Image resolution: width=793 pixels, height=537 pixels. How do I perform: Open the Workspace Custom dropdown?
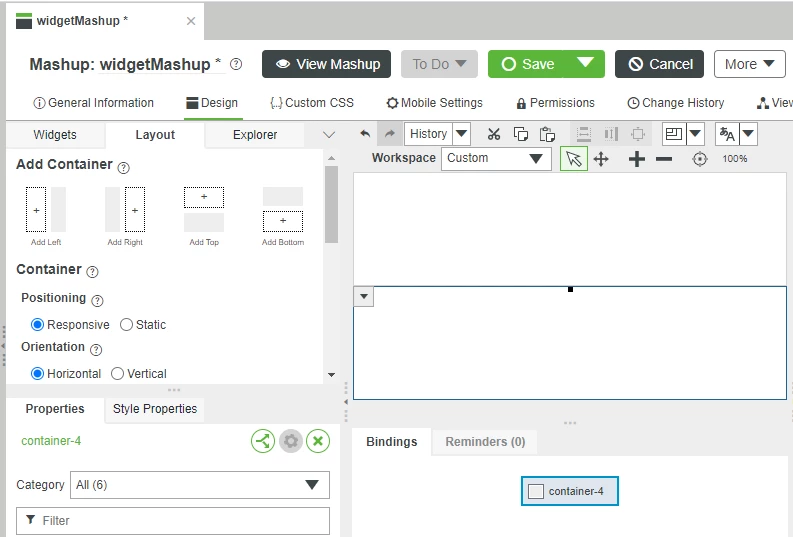(x=496, y=158)
